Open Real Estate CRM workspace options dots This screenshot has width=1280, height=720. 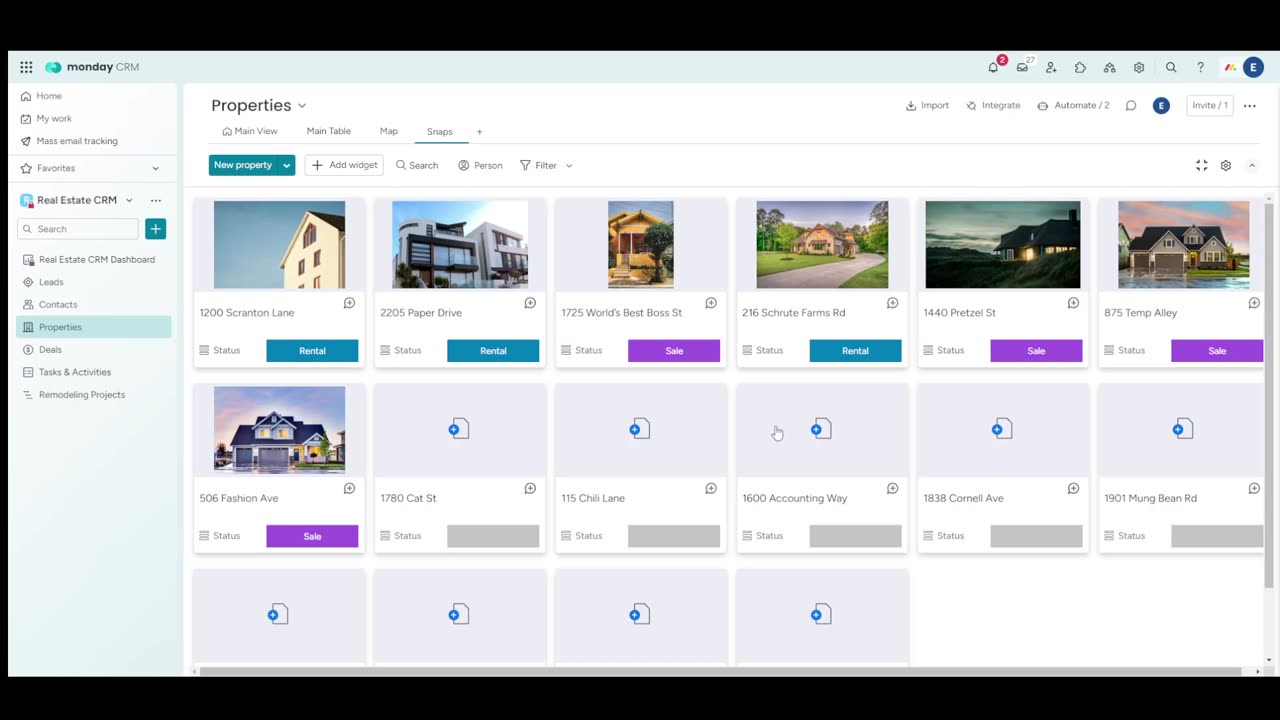click(155, 200)
